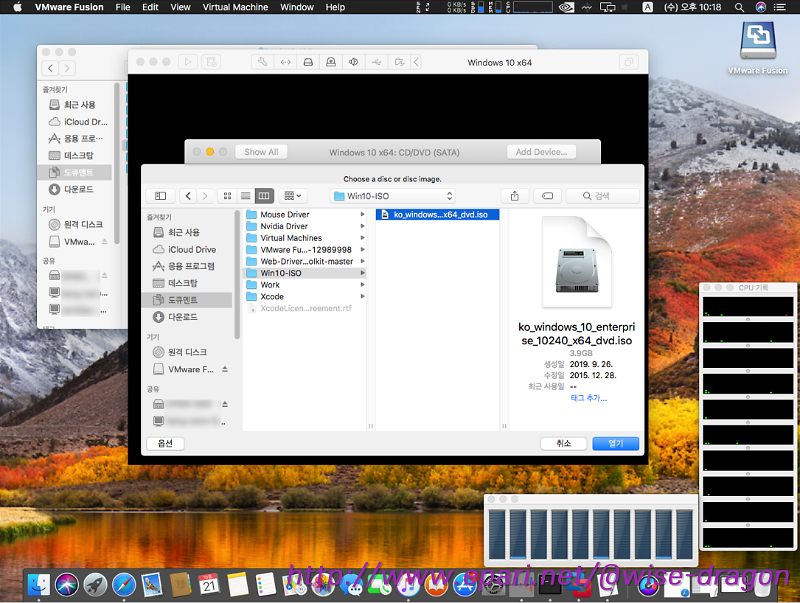This screenshot has width=800, height=603.
Task: Open the Win10-ISO path dropdown
Action: coord(392,196)
